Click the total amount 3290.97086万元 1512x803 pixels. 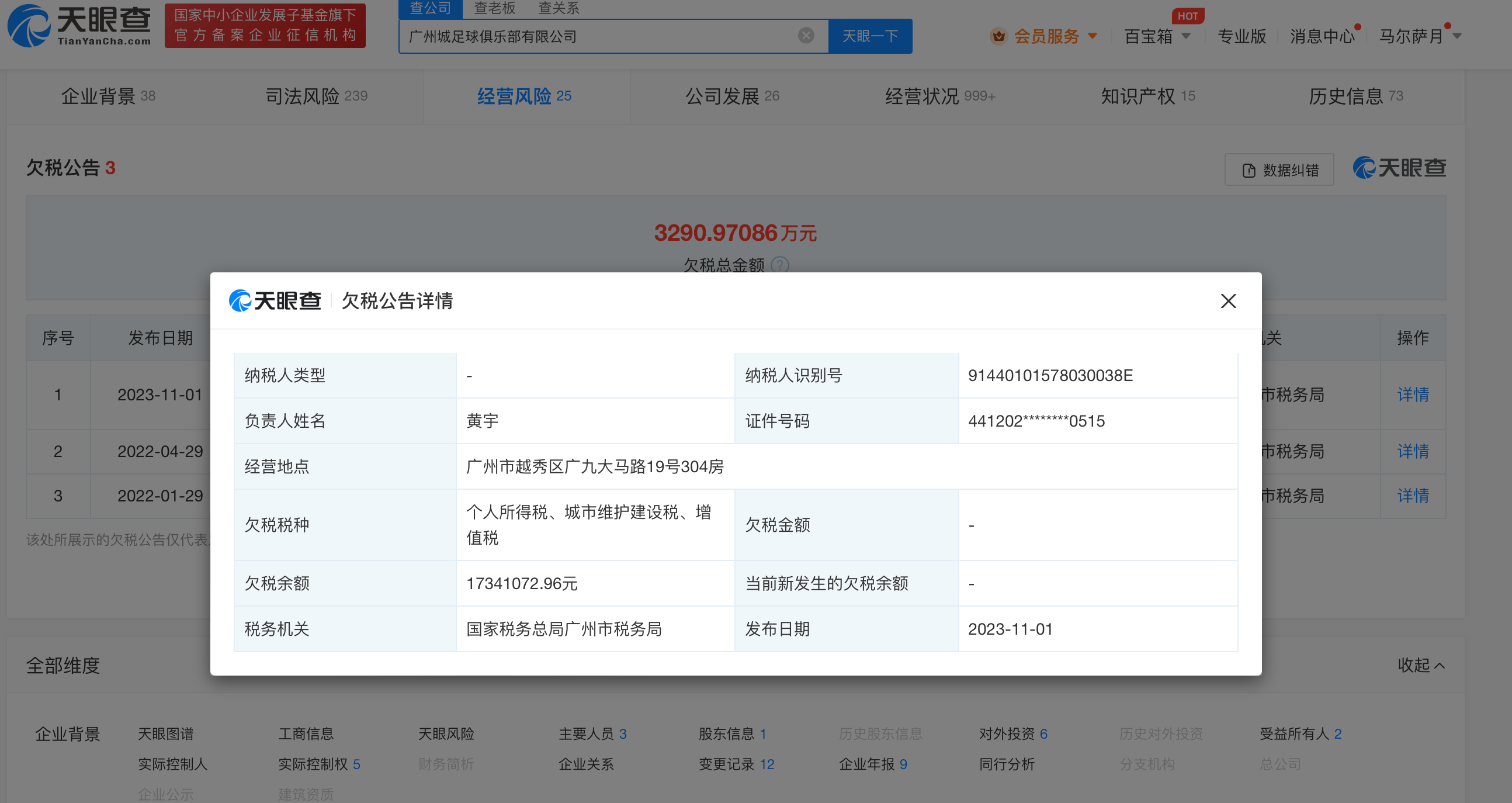coord(735,233)
